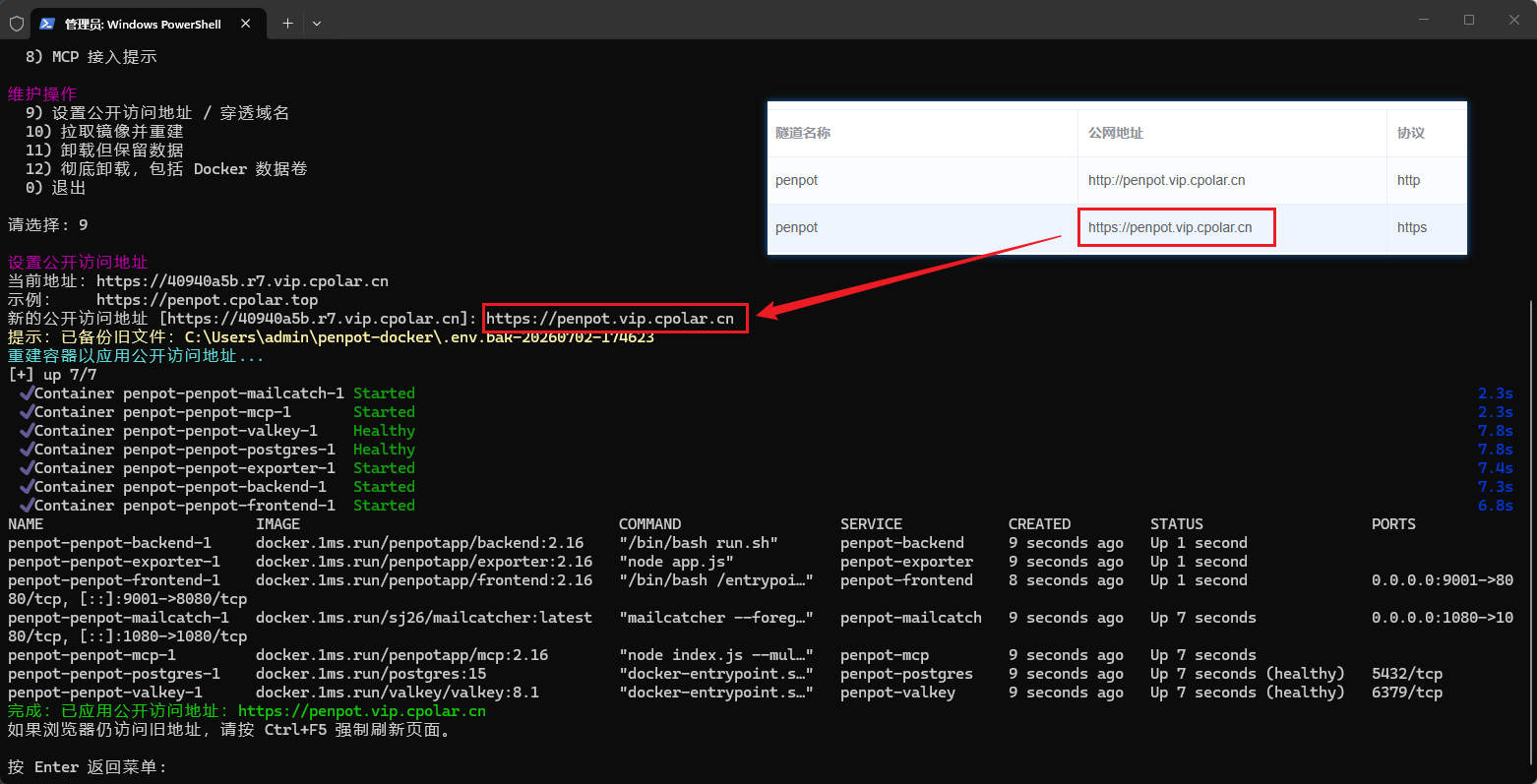Click image docker.1ms.run/penpotapp/backend:2.16

point(419,543)
